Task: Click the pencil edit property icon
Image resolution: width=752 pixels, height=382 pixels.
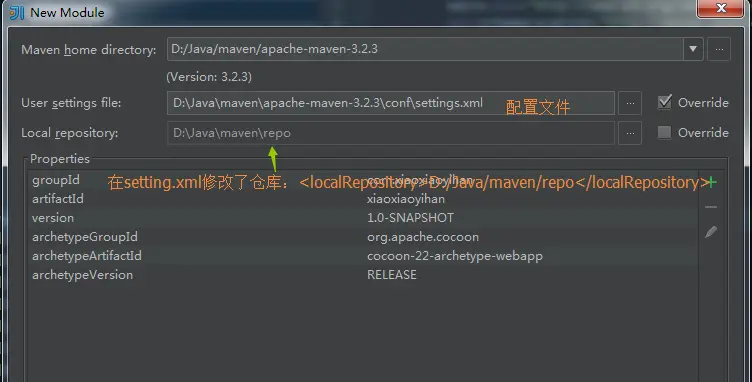Action: coord(711,232)
